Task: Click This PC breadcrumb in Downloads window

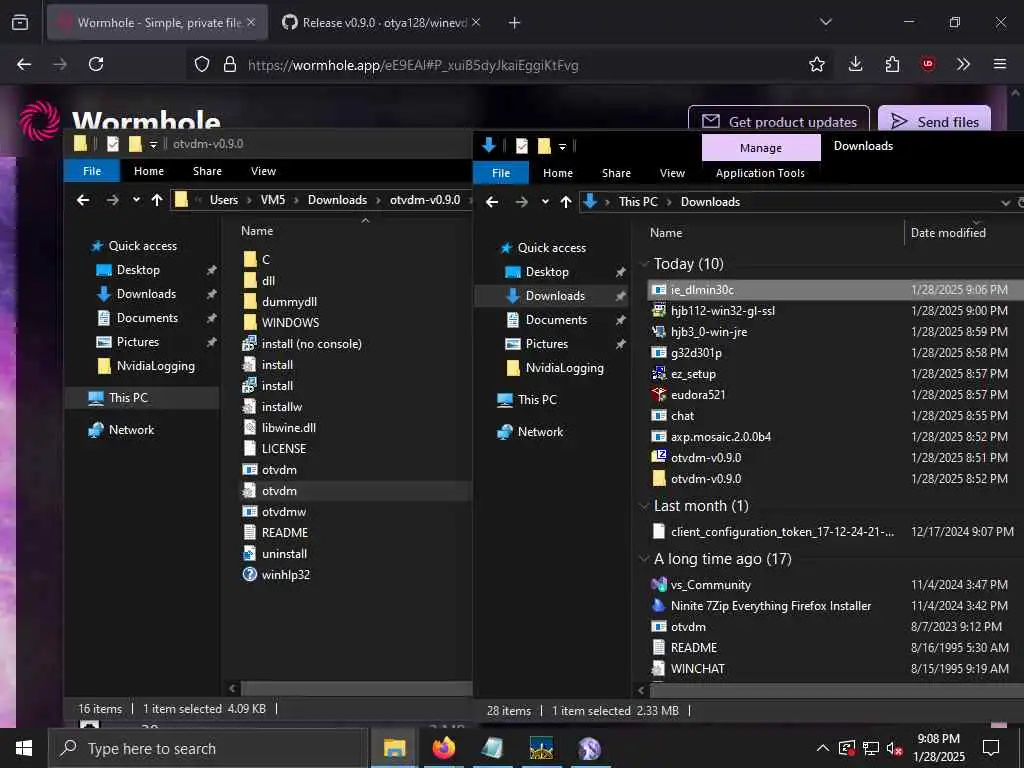Action: [638, 202]
